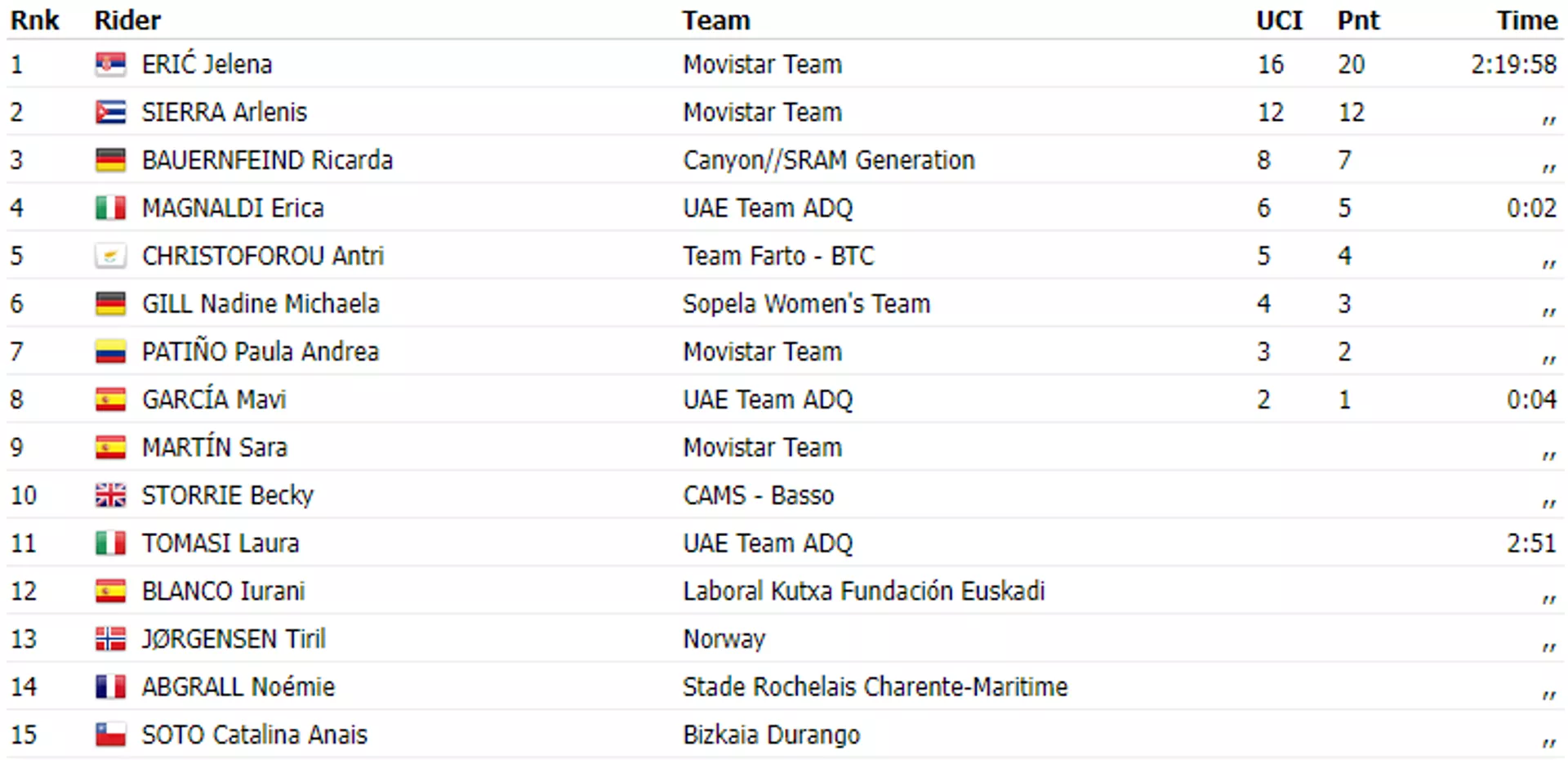
Task: Sort by the UCI column header
Action: click(x=1279, y=20)
